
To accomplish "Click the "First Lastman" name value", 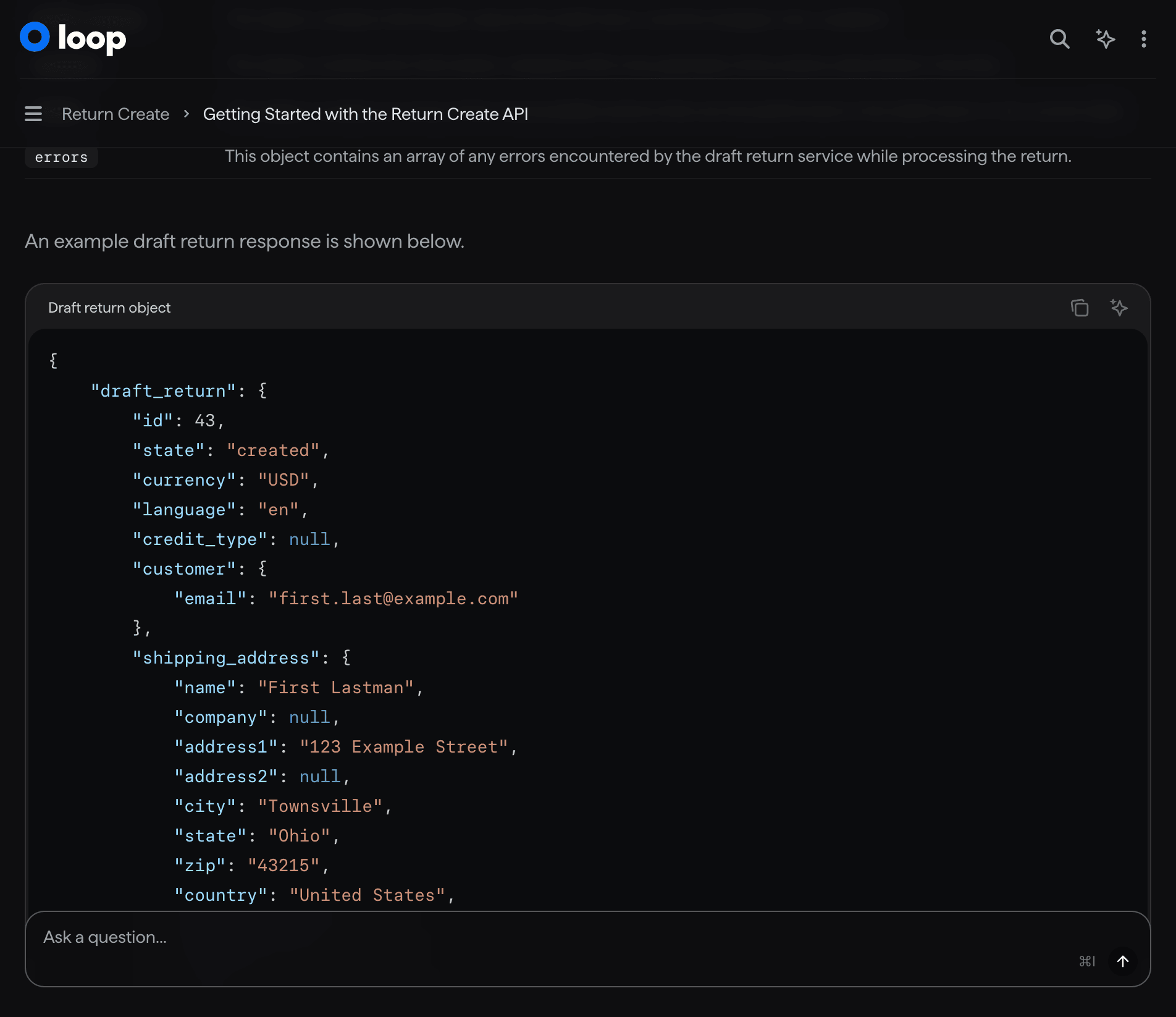I will (336, 688).
